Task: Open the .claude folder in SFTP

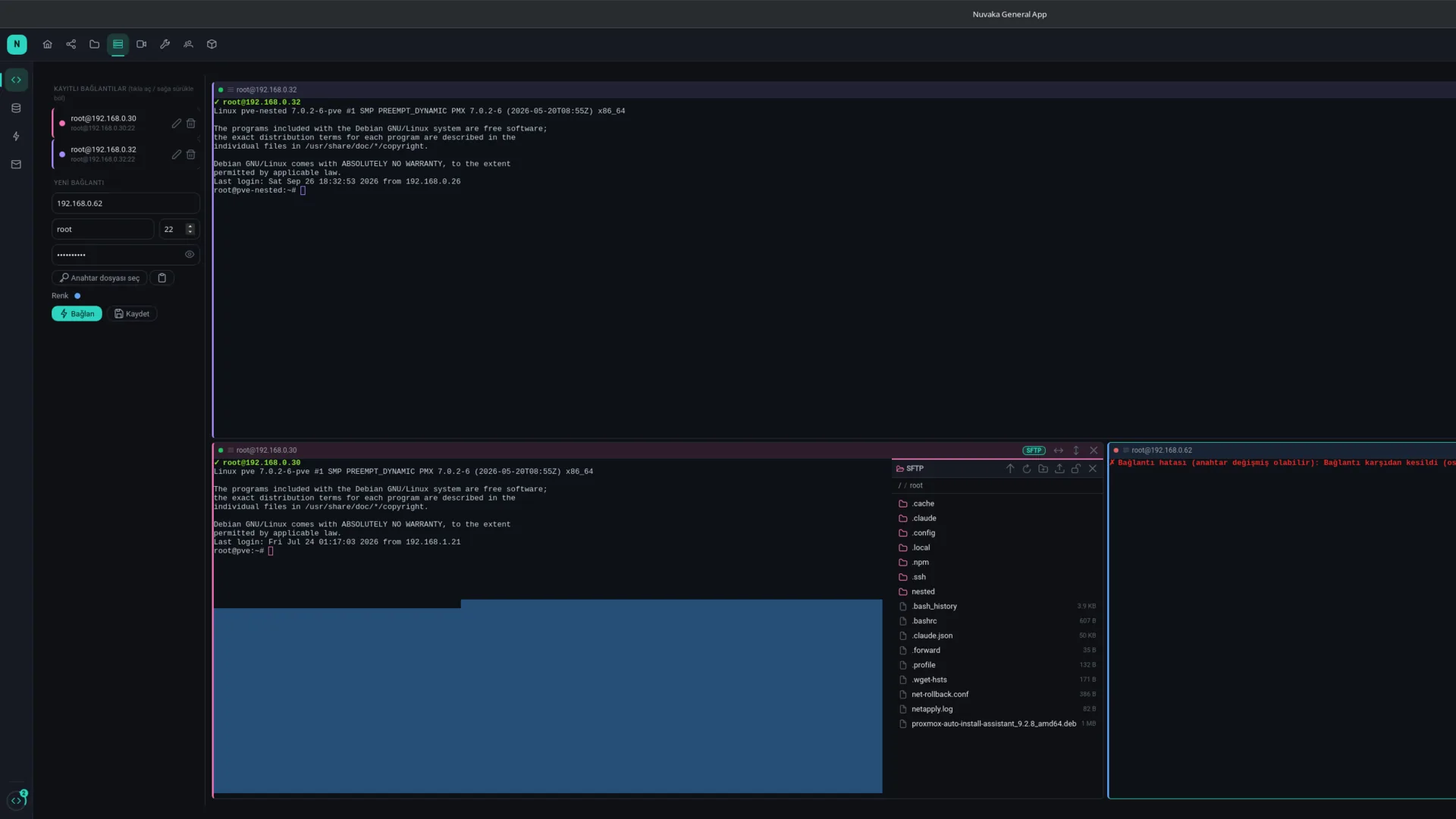Action: [x=997, y=518]
